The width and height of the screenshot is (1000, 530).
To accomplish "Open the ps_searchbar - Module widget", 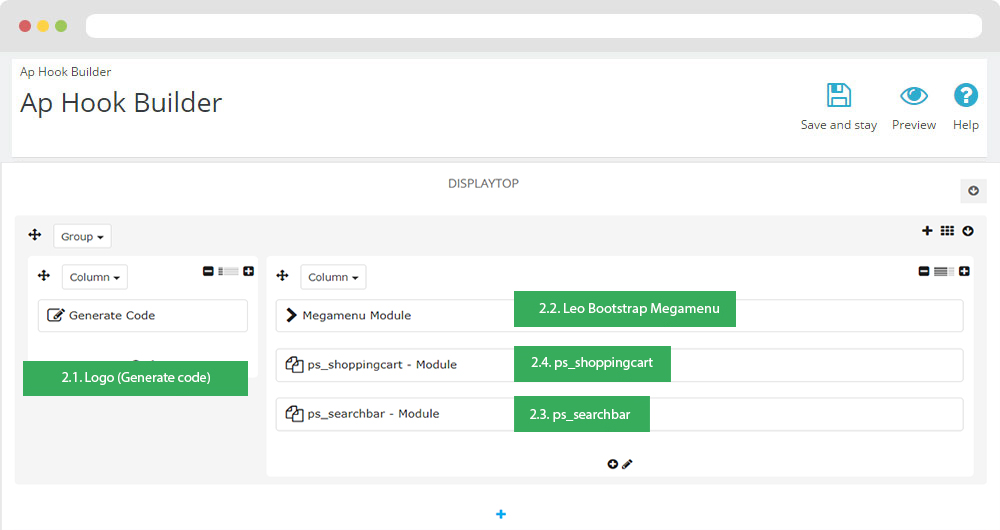I will pyautogui.click(x=619, y=414).
